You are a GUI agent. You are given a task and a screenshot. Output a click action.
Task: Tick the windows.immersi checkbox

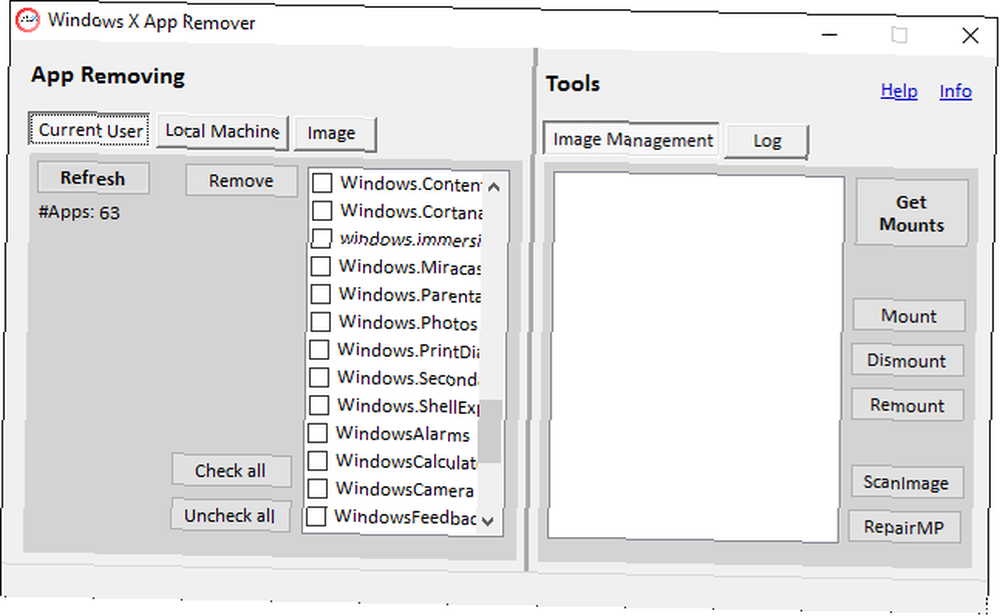coord(321,238)
